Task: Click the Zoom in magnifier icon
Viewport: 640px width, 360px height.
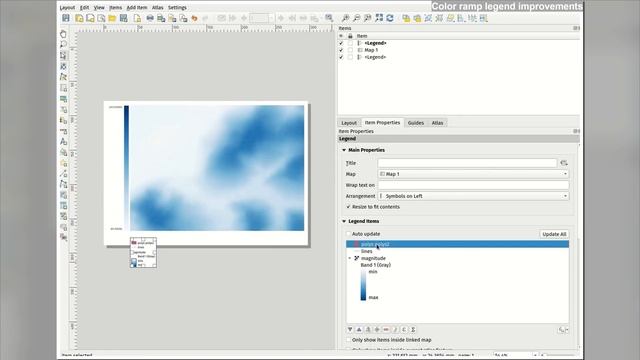Action: [346, 18]
